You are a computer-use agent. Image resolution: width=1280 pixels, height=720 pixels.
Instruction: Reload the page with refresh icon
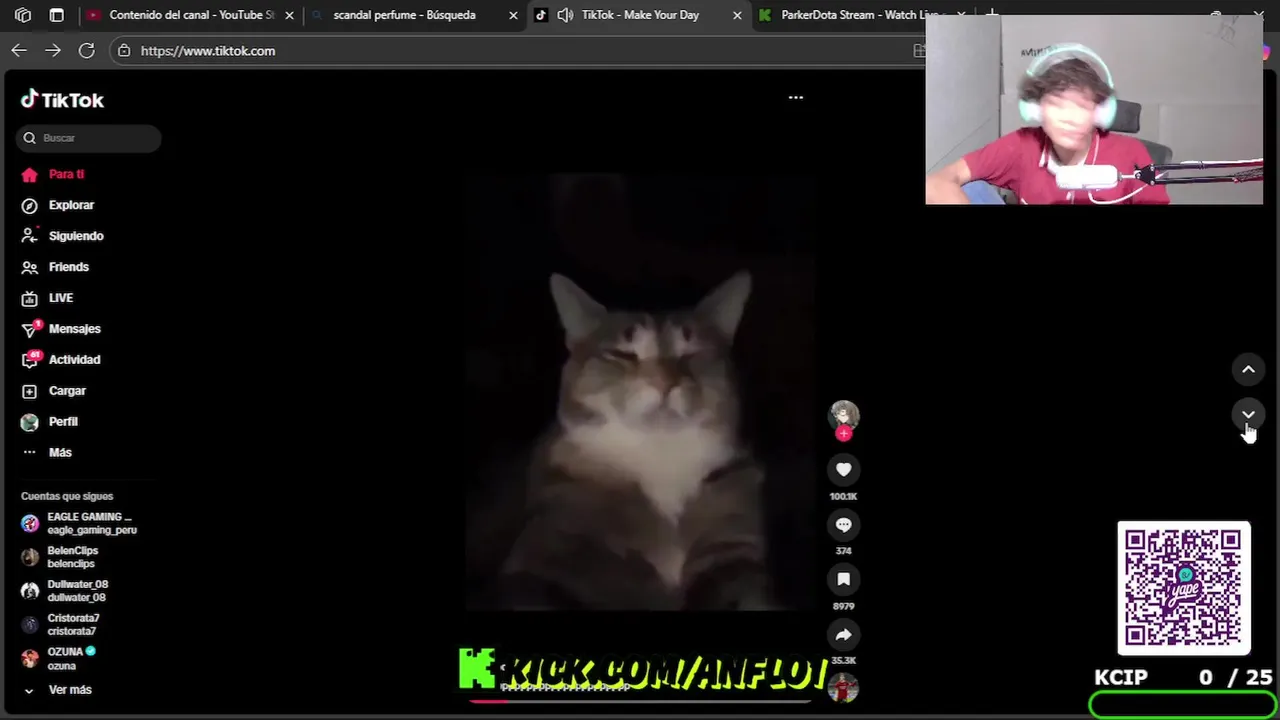pos(87,51)
